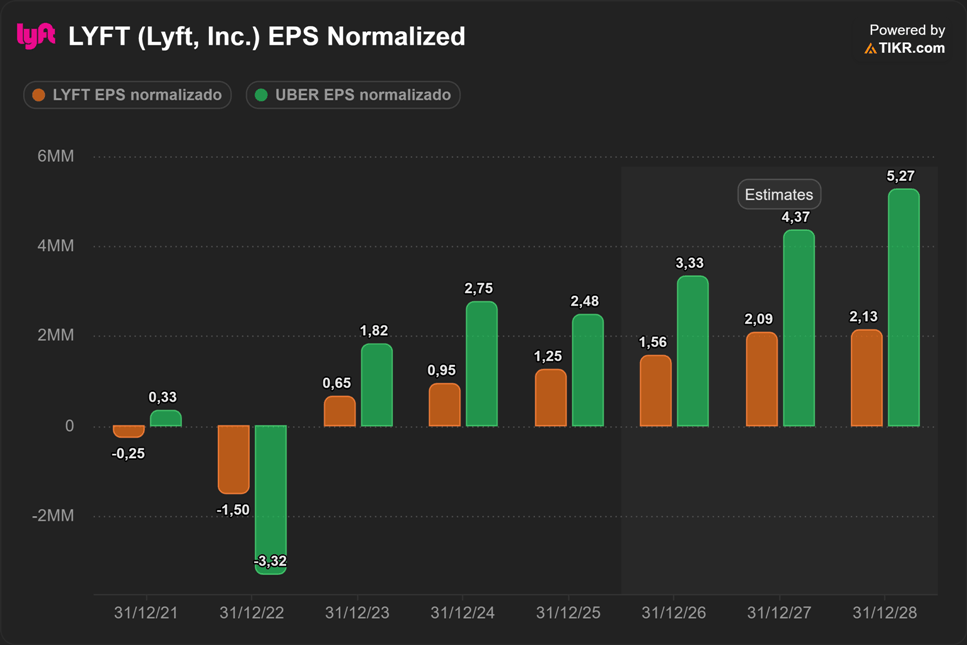The width and height of the screenshot is (967, 645).
Task: Click the -3,32 value label
Action: [270, 561]
